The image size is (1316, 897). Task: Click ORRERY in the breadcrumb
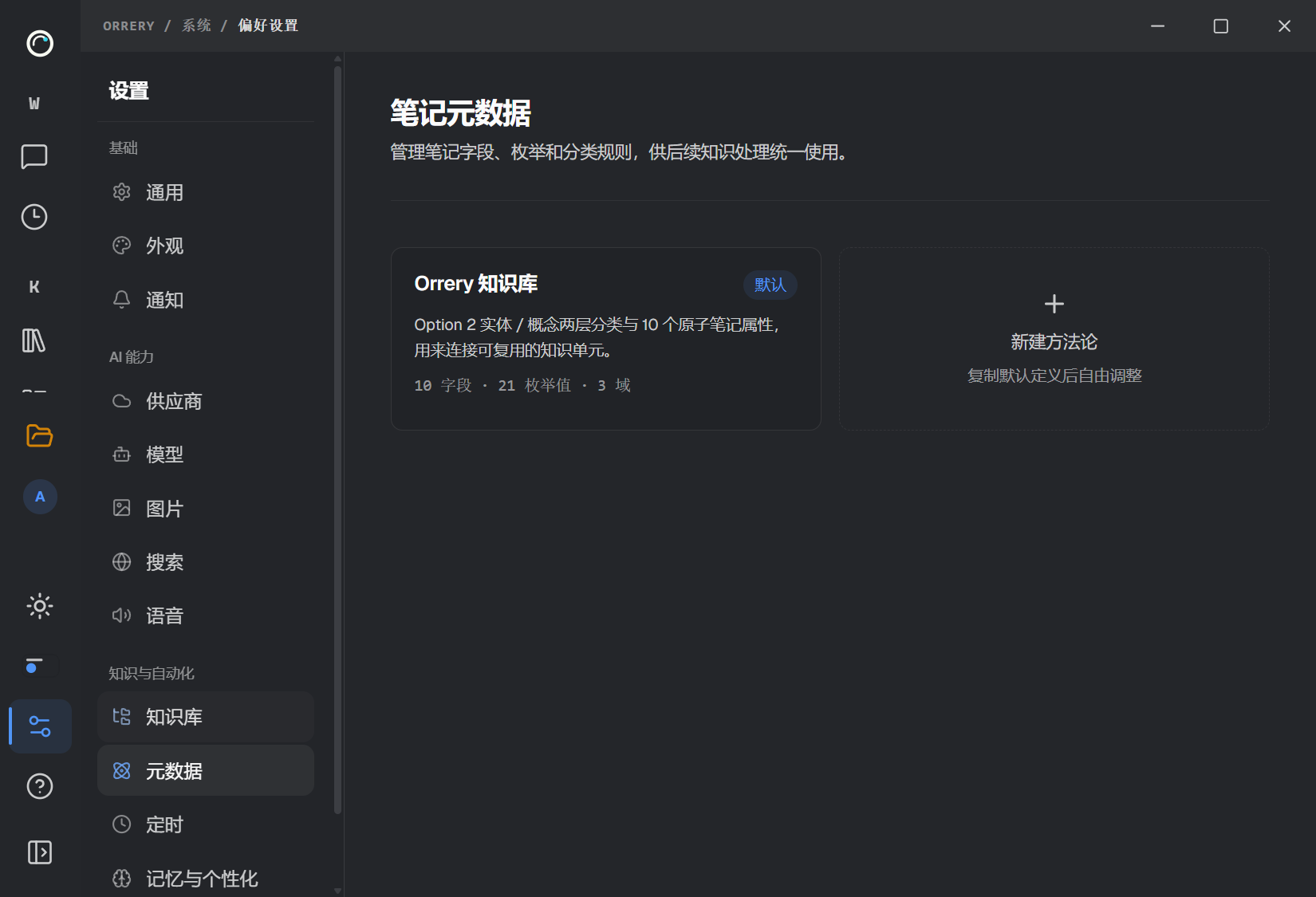[x=128, y=26]
